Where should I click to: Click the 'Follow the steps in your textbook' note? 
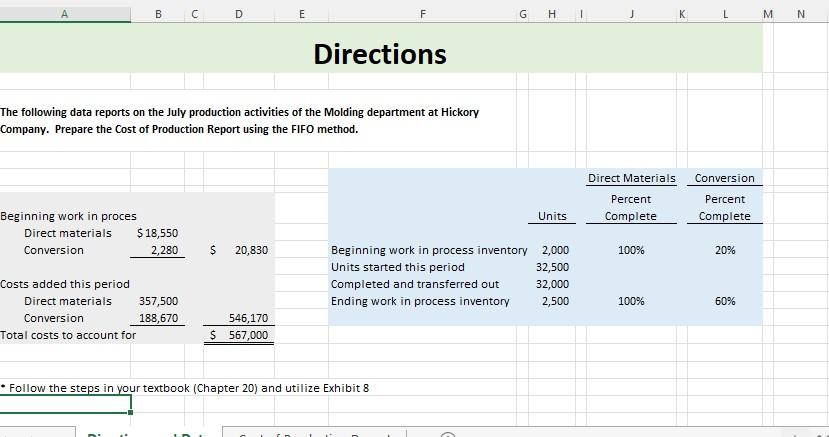185,388
